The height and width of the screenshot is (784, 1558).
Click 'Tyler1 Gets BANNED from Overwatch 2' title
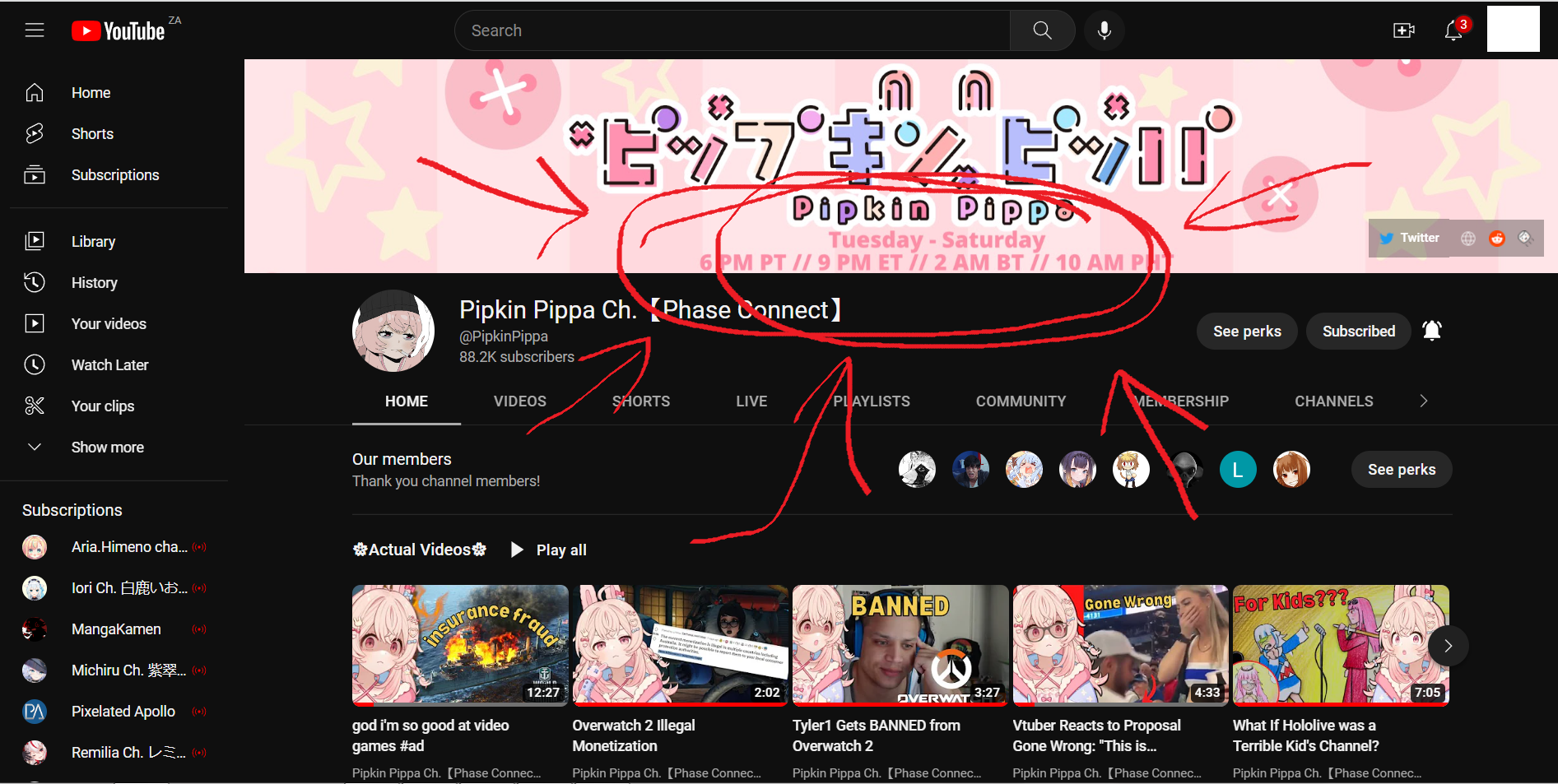coord(877,735)
